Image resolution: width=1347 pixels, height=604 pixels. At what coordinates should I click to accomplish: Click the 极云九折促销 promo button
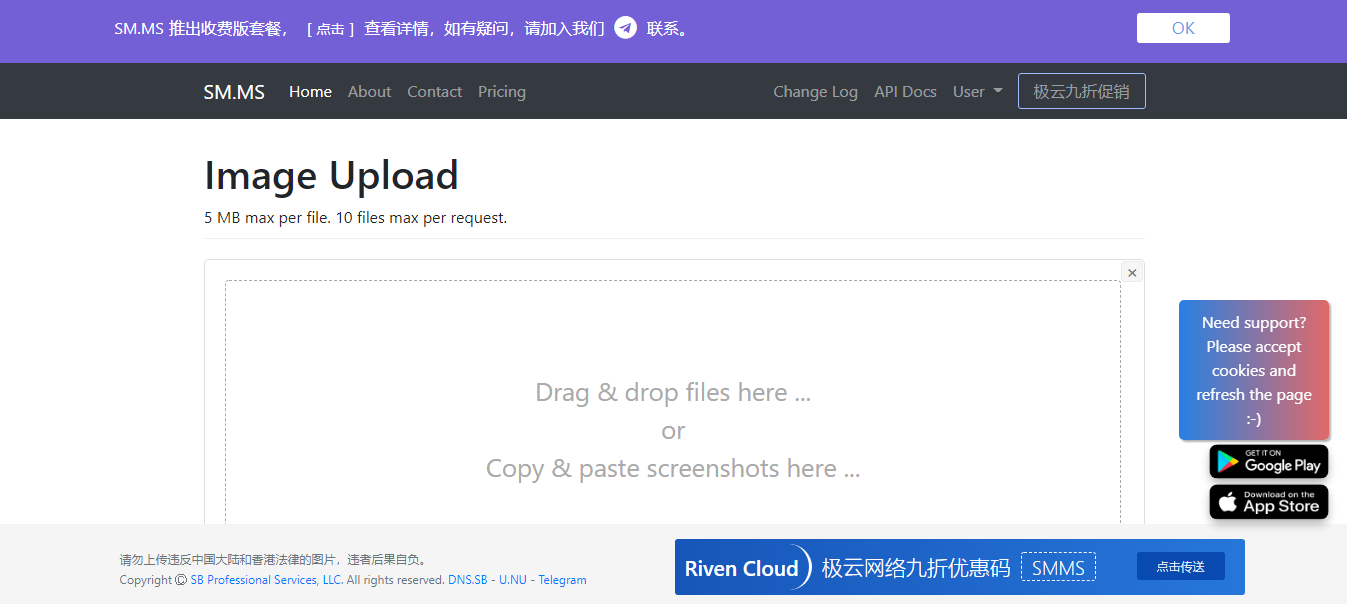pyautogui.click(x=1081, y=91)
